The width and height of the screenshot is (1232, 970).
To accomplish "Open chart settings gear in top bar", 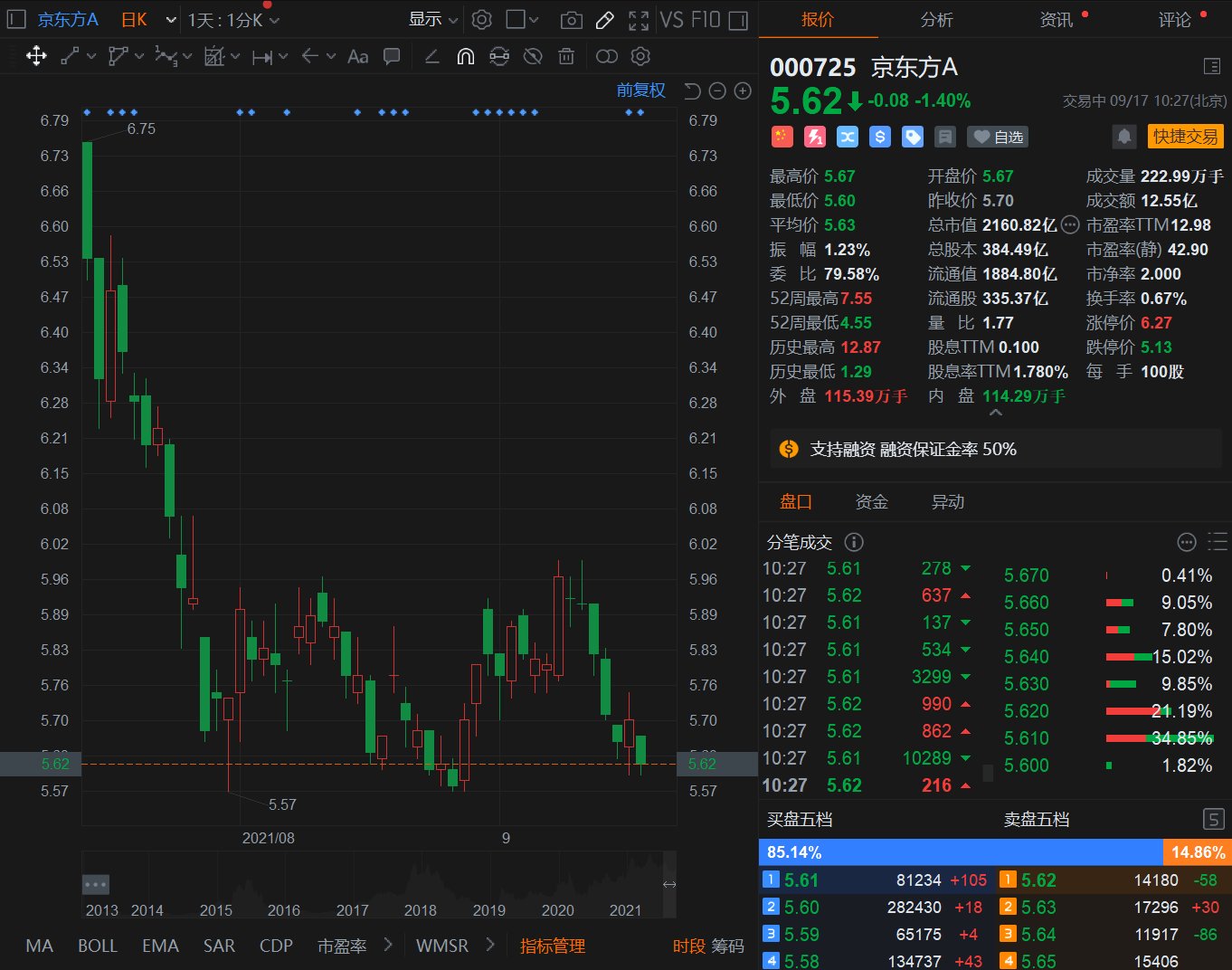I will 482,19.
